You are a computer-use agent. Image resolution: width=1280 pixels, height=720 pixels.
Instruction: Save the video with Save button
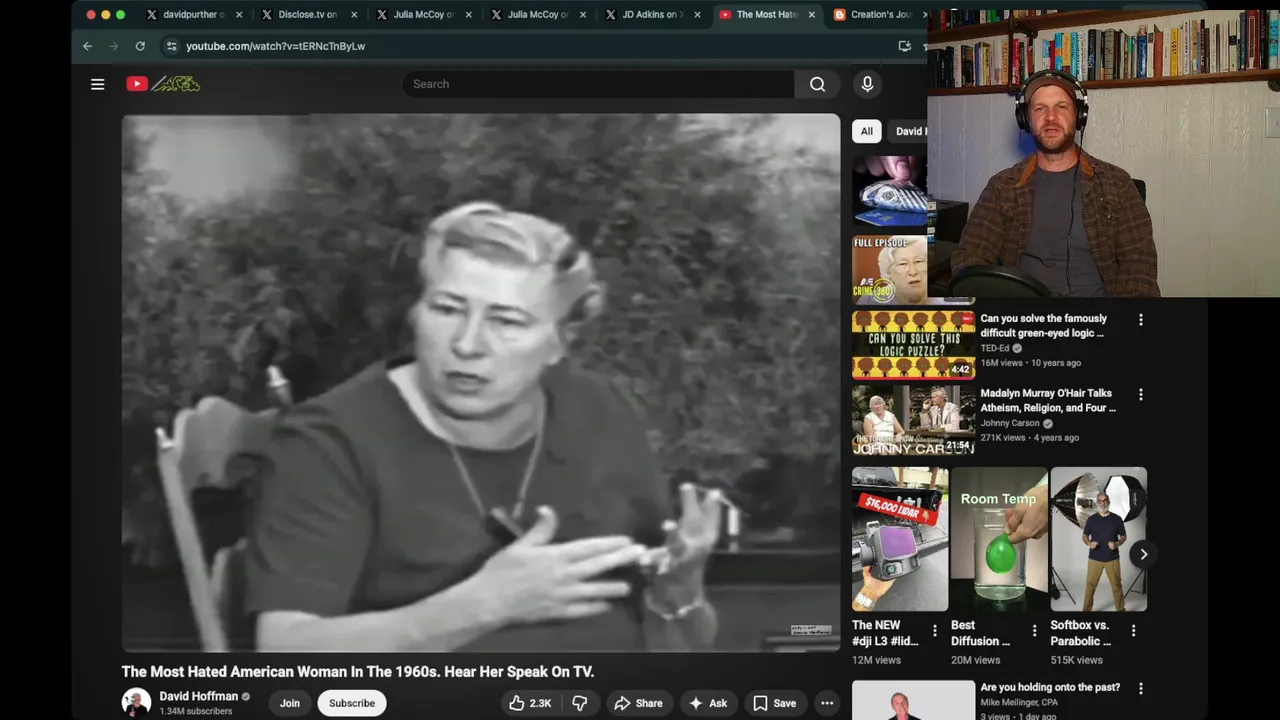(774, 703)
